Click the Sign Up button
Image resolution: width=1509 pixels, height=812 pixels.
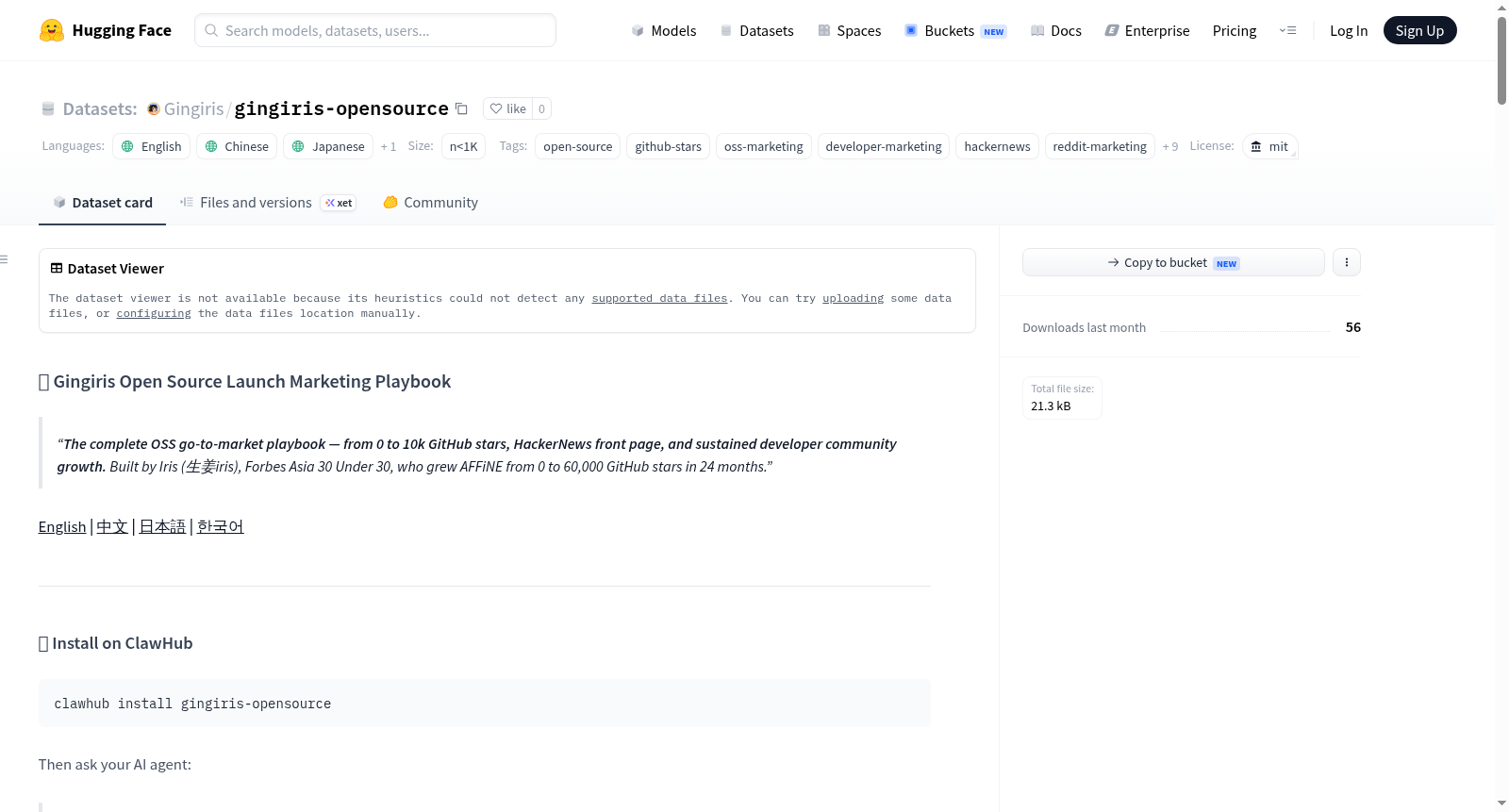[x=1419, y=30]
